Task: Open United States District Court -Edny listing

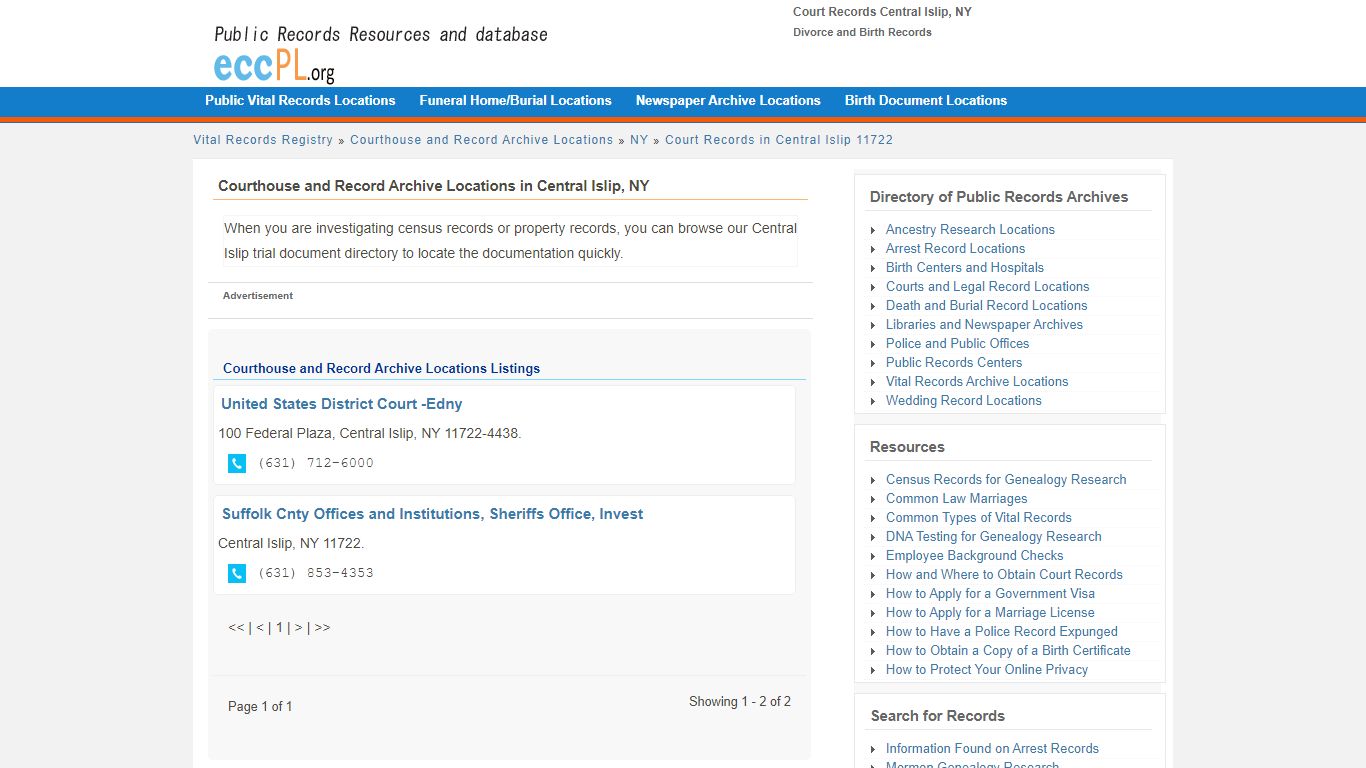Action: [x=342, y=404]
